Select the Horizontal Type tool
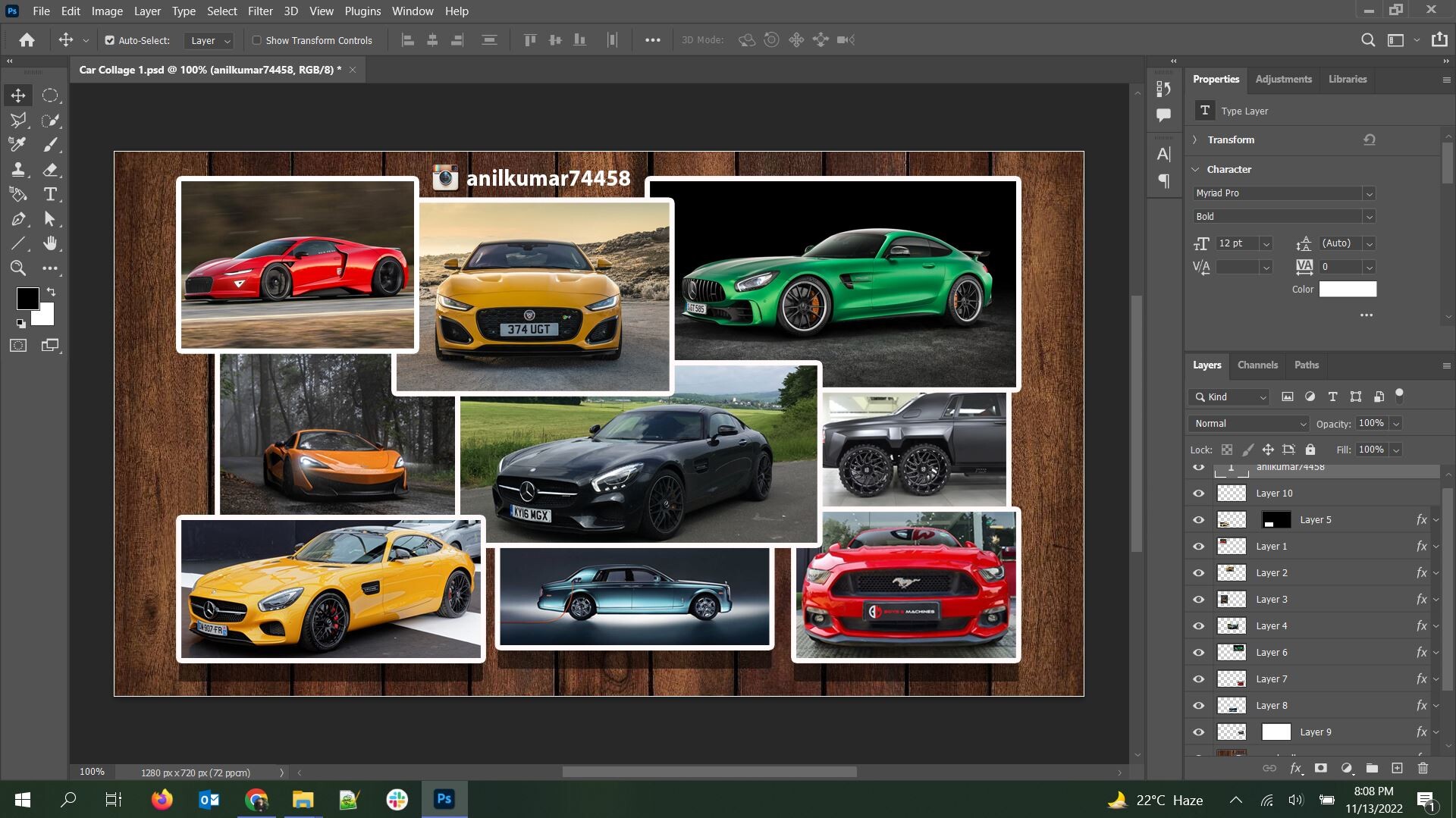This screenshot has width=1456, height=818. click(50, 195)
